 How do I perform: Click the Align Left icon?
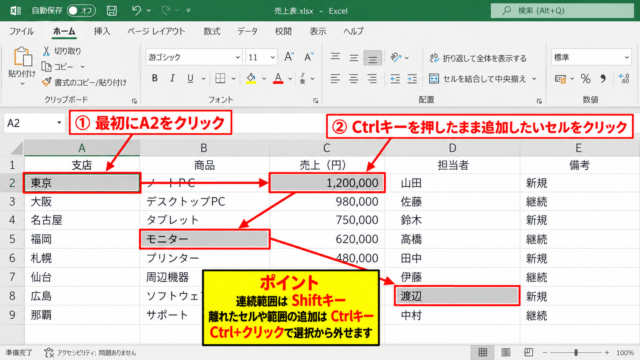[x=335, y=78]
